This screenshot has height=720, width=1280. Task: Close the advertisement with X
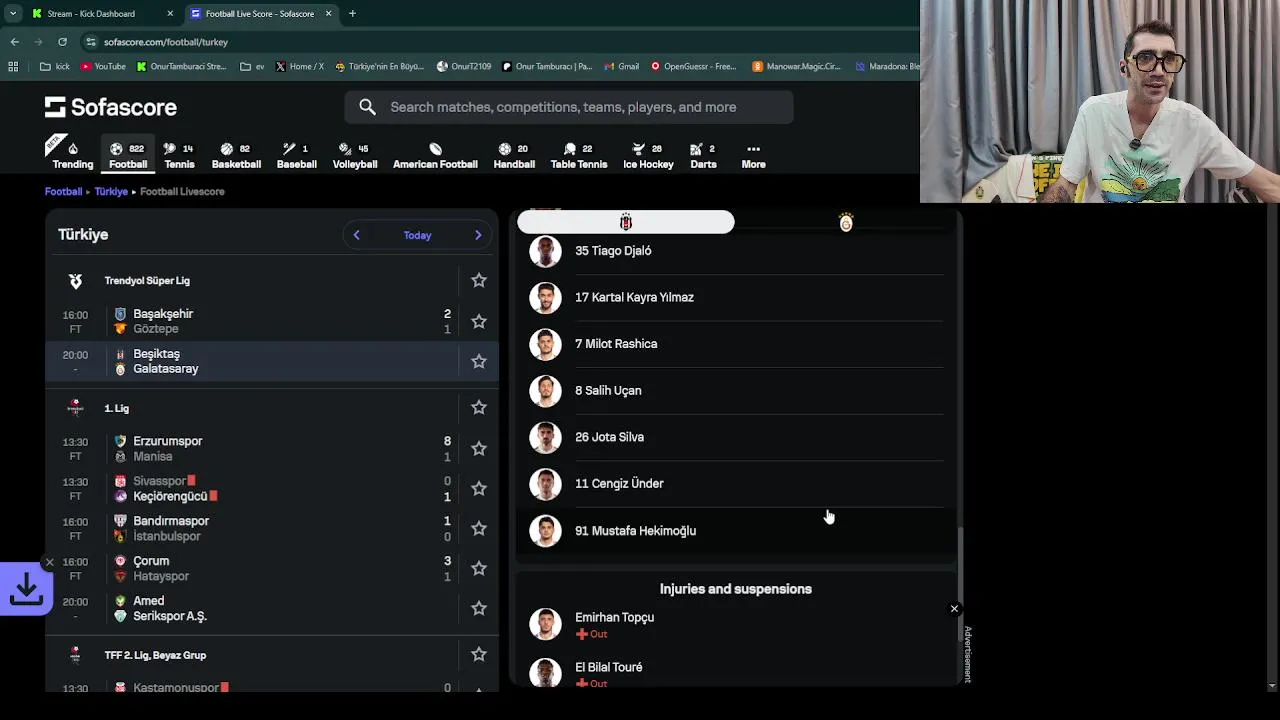(954, 609)
